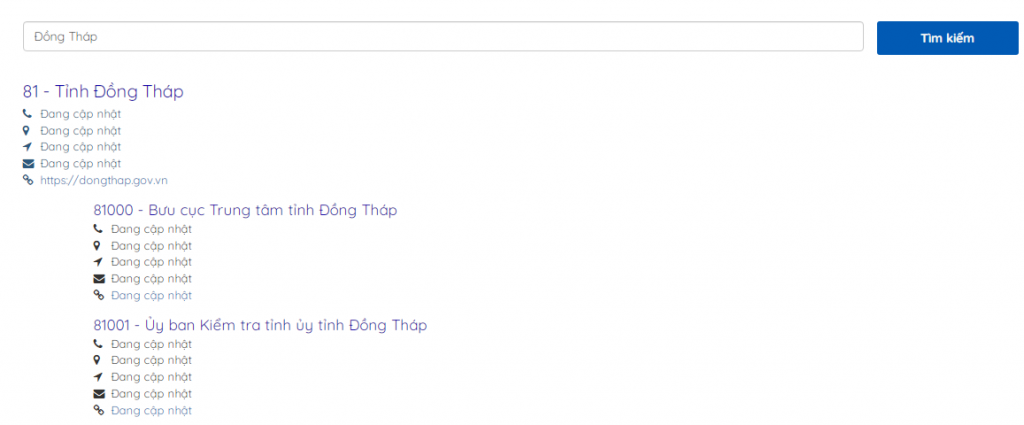Screen dimensions: 1024x425
Task: Click envelope icon under Tỉnh Đồng Tháp
Action: [28, 164]
